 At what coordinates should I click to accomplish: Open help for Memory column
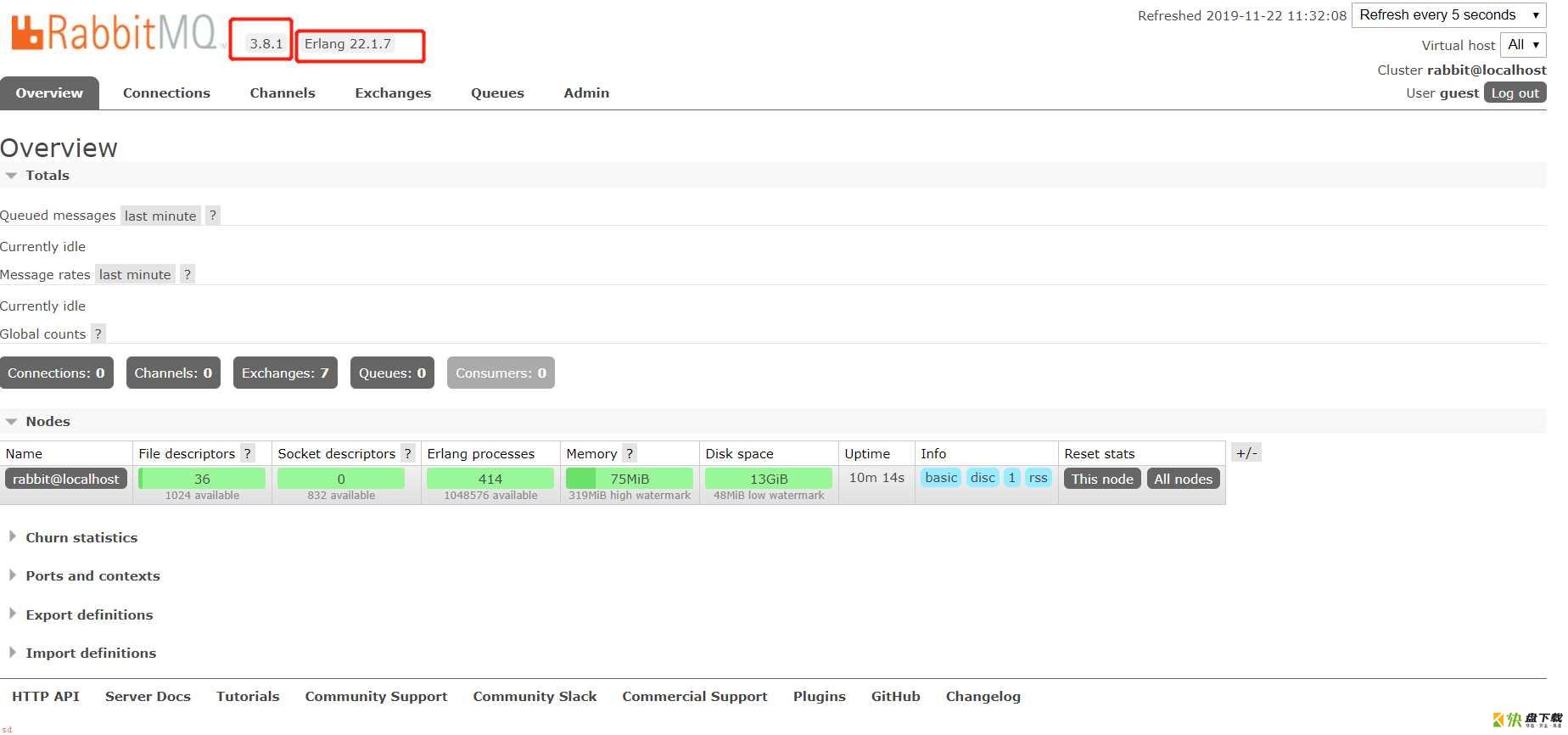630,453
